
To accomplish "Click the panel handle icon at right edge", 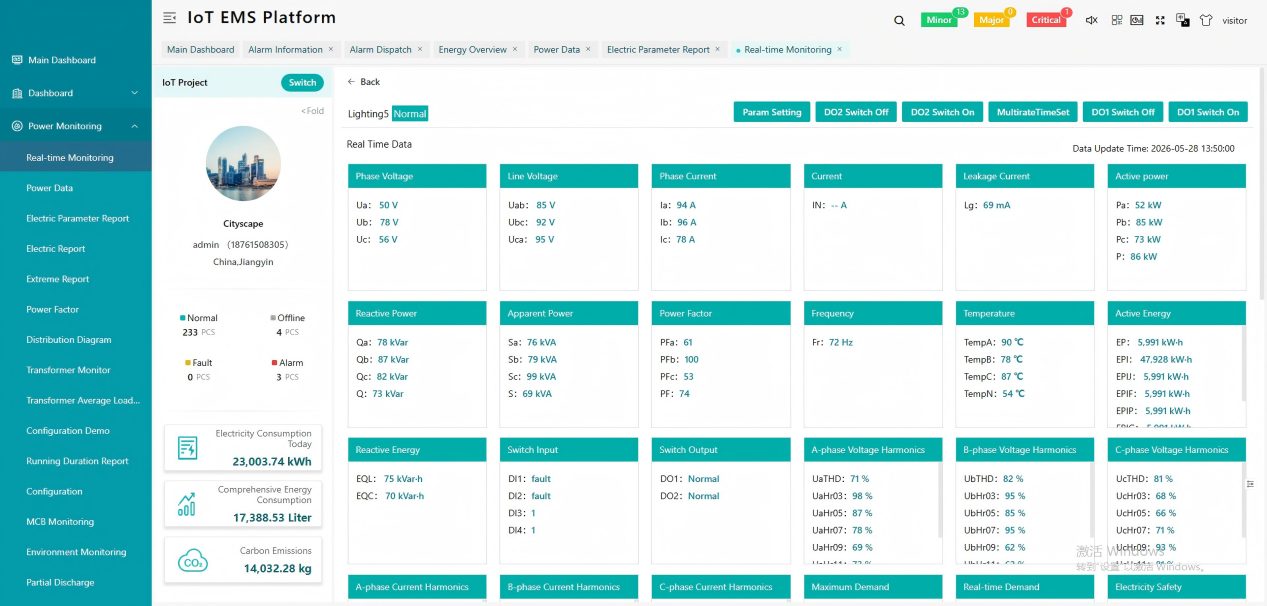I will (1250, 484).
